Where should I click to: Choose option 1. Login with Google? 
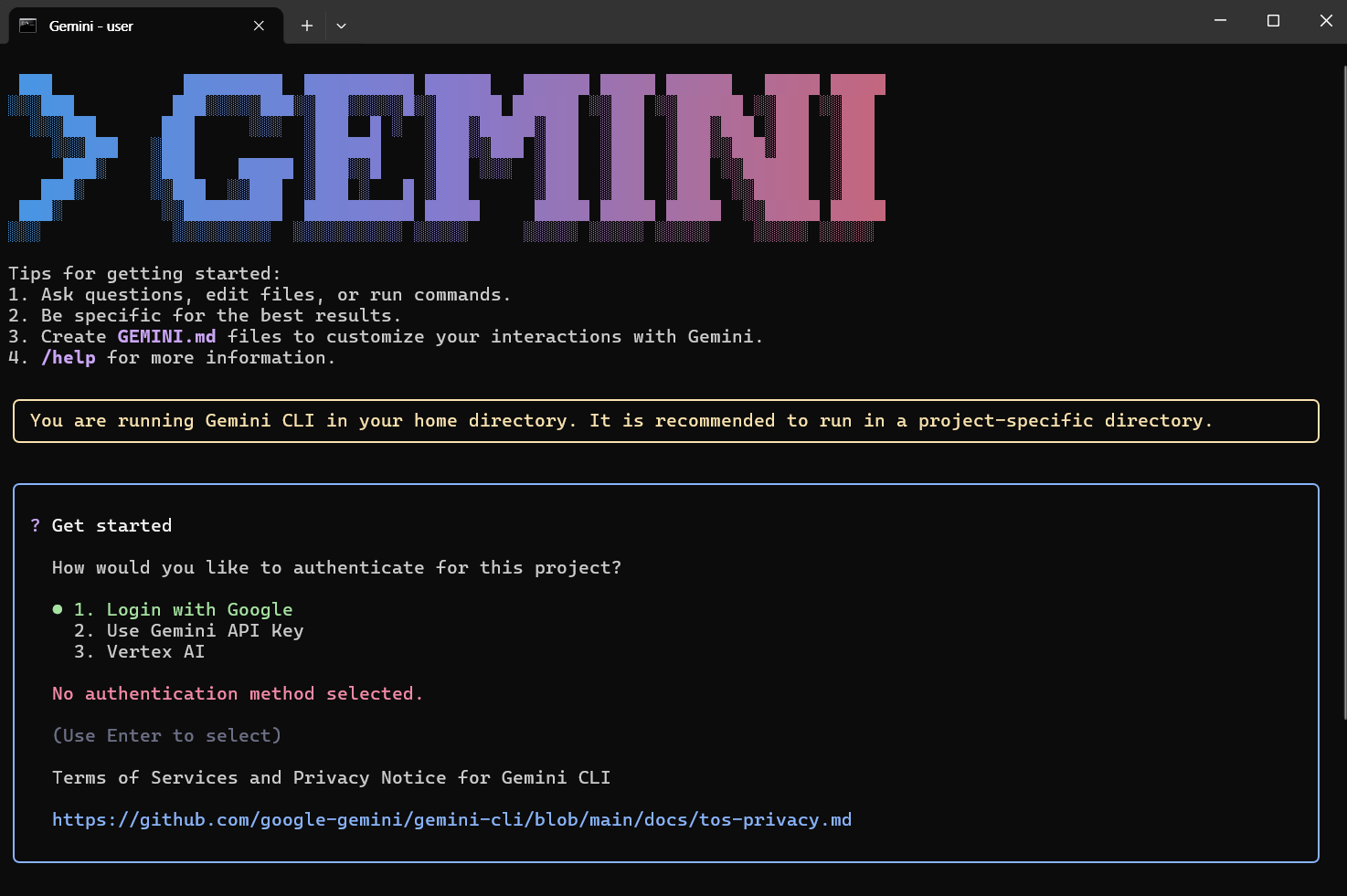(184, 609)
